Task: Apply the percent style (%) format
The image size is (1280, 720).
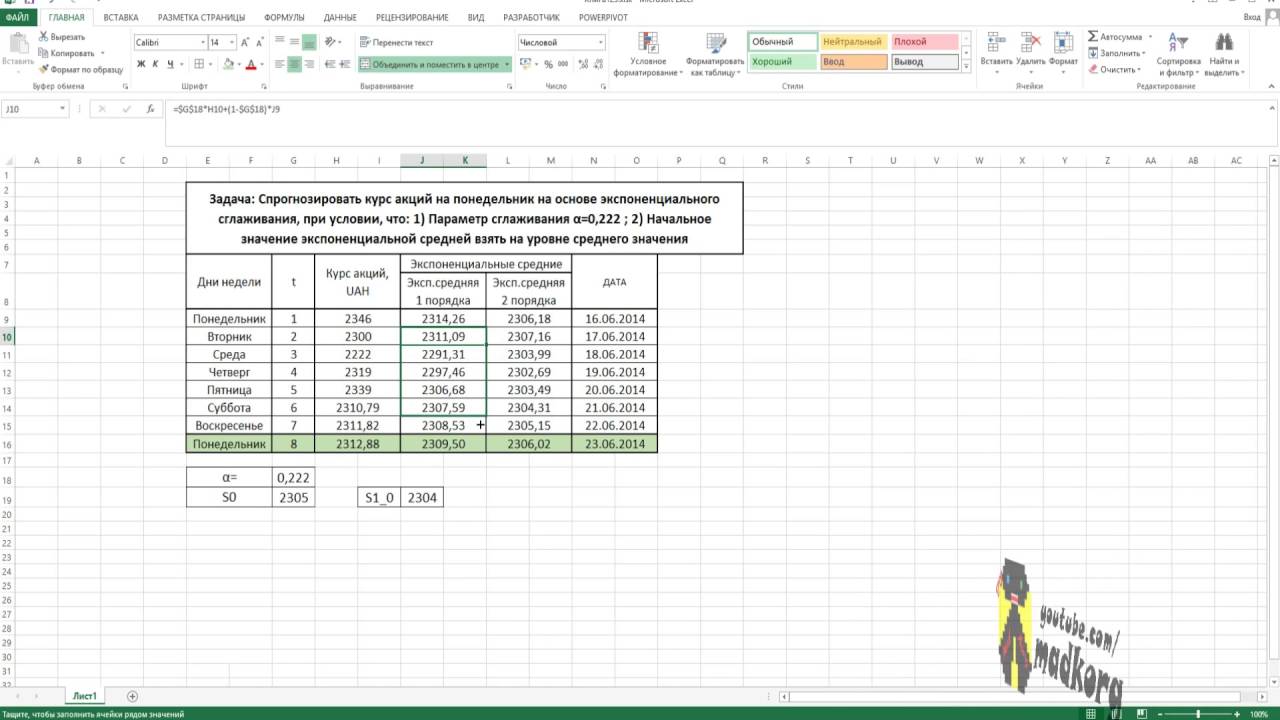Action: (x=548, y=64)
